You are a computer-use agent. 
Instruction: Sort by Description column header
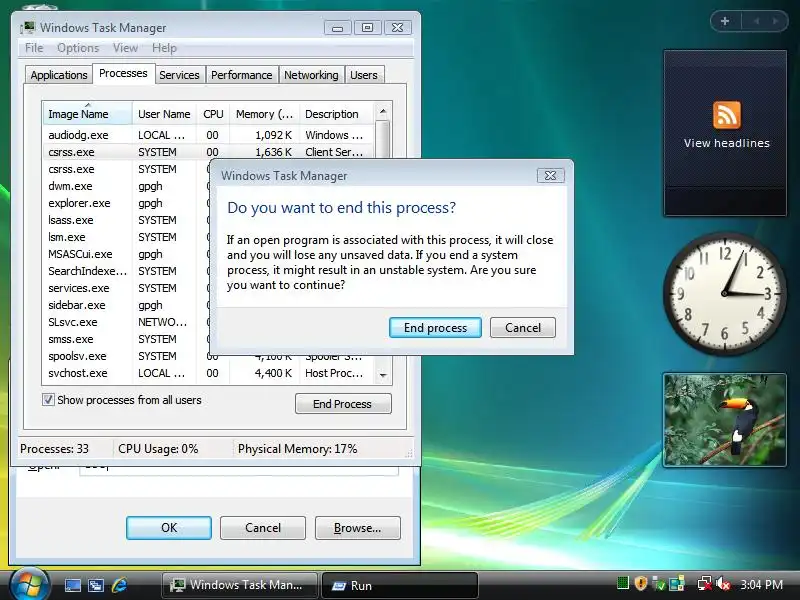coord(337,114)
